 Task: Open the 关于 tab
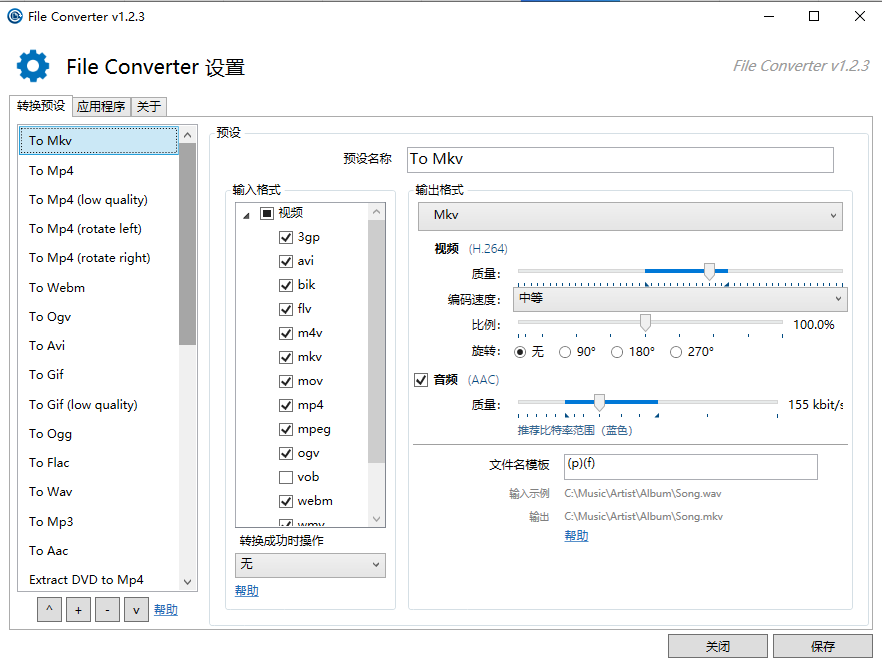[x=149, y=106]
